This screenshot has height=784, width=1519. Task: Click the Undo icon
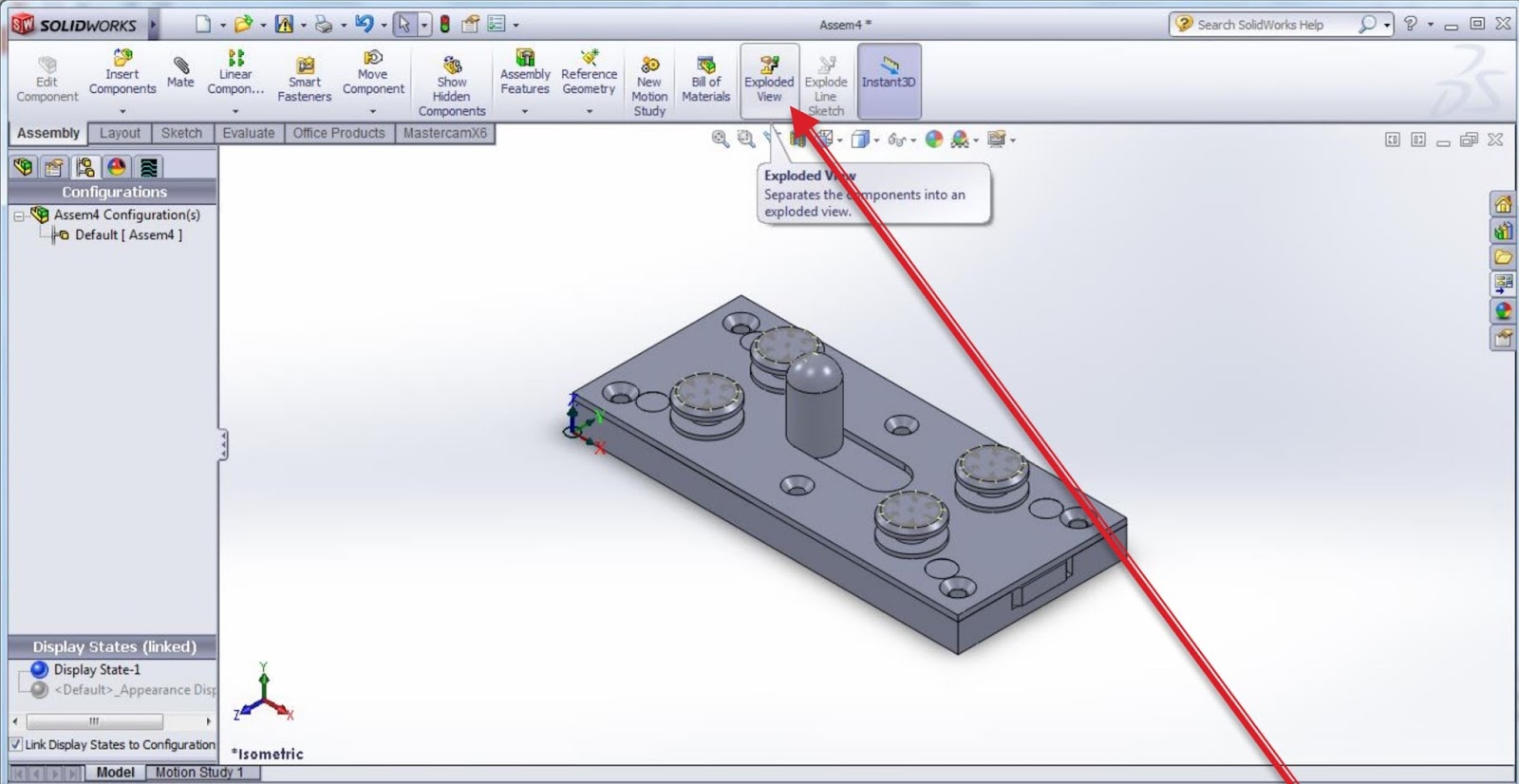point(365,24)
